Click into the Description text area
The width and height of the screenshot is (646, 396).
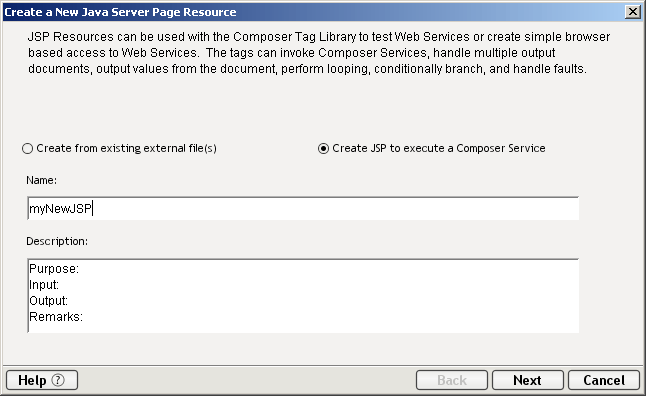click(303, 296)
